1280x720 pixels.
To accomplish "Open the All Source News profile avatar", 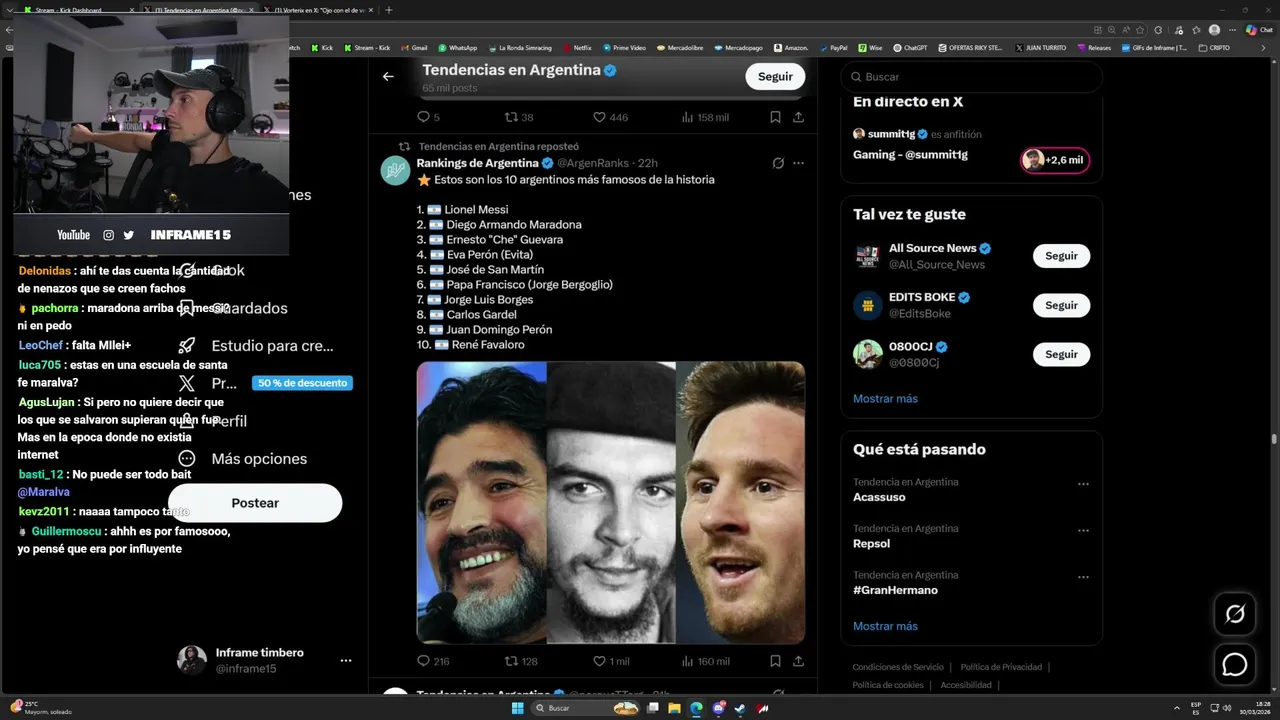I will (x=867, y=256).
